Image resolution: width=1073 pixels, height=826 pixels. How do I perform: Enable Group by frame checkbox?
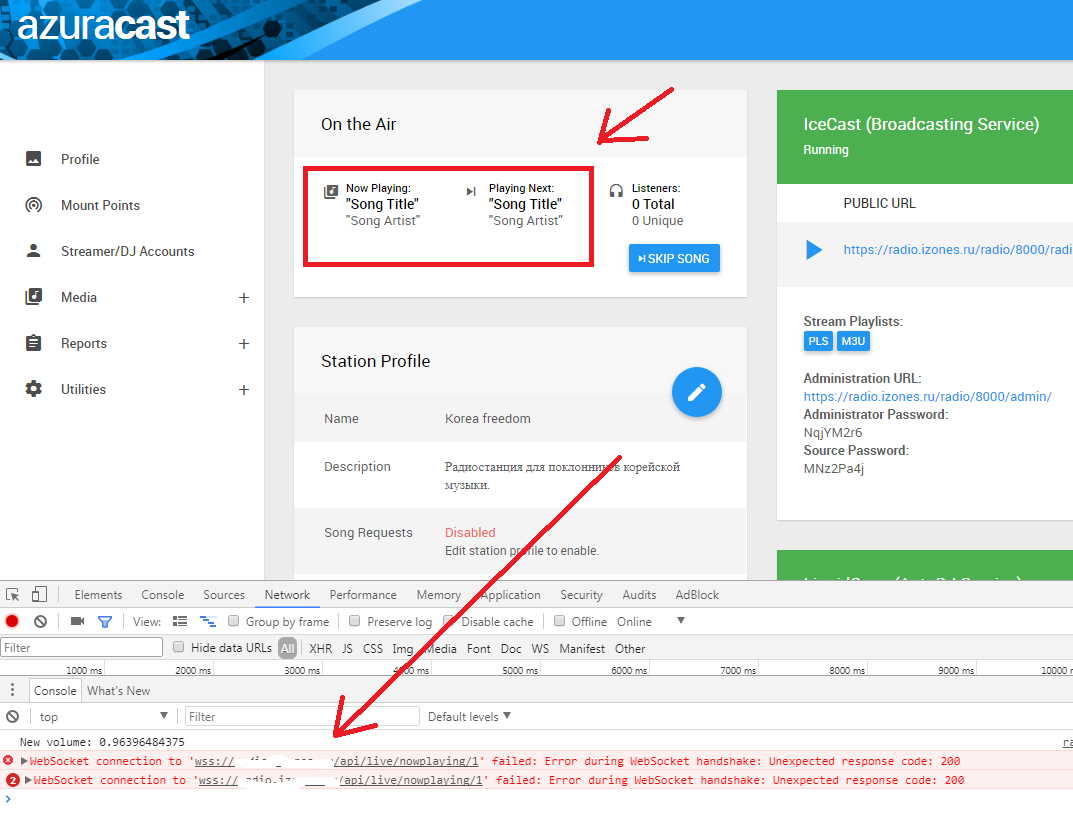233,621
